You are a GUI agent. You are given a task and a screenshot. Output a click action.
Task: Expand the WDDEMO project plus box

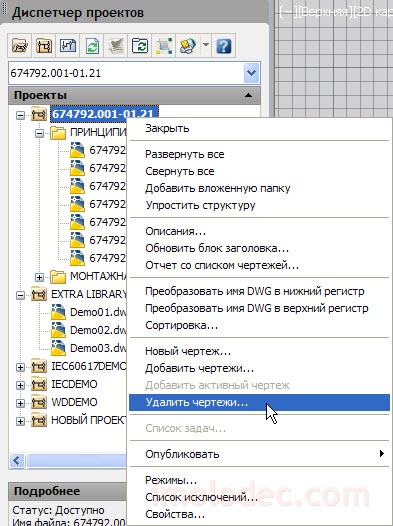tap(20, 403)
